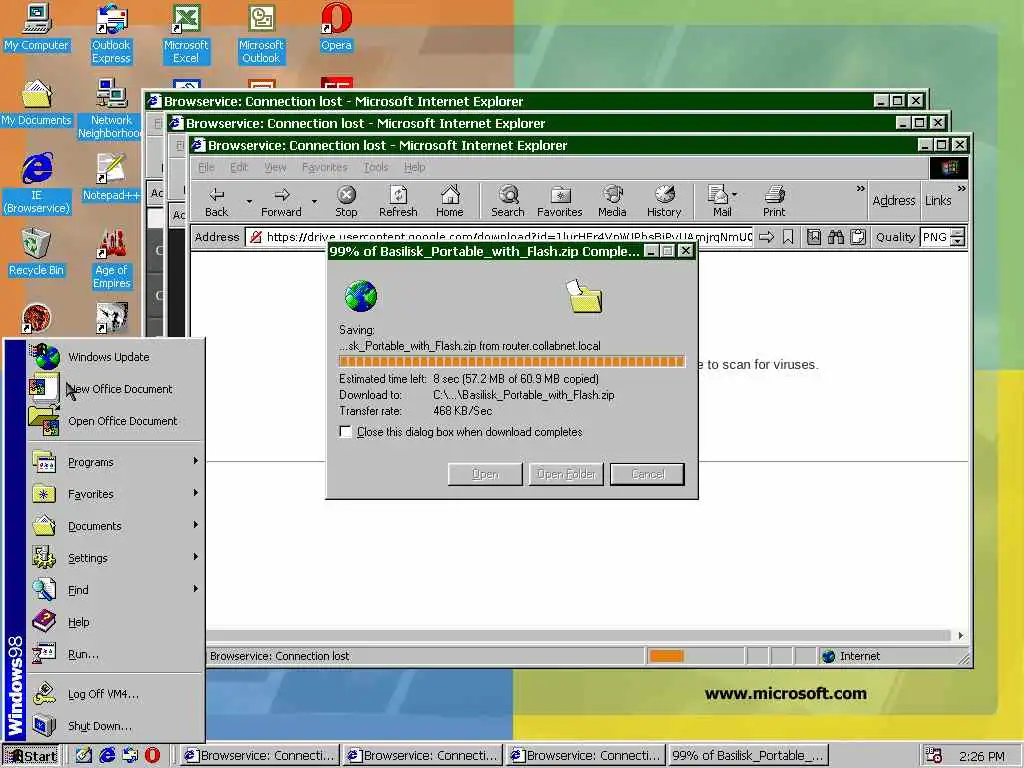Enable close dialog when download completes

click(345, 432)
